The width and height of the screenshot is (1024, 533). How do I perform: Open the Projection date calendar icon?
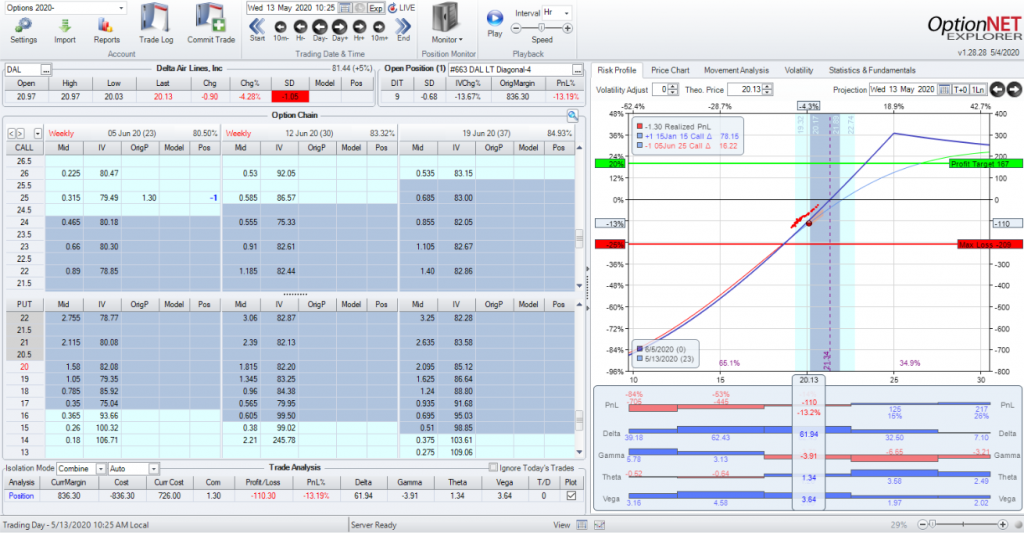point(944,89)
